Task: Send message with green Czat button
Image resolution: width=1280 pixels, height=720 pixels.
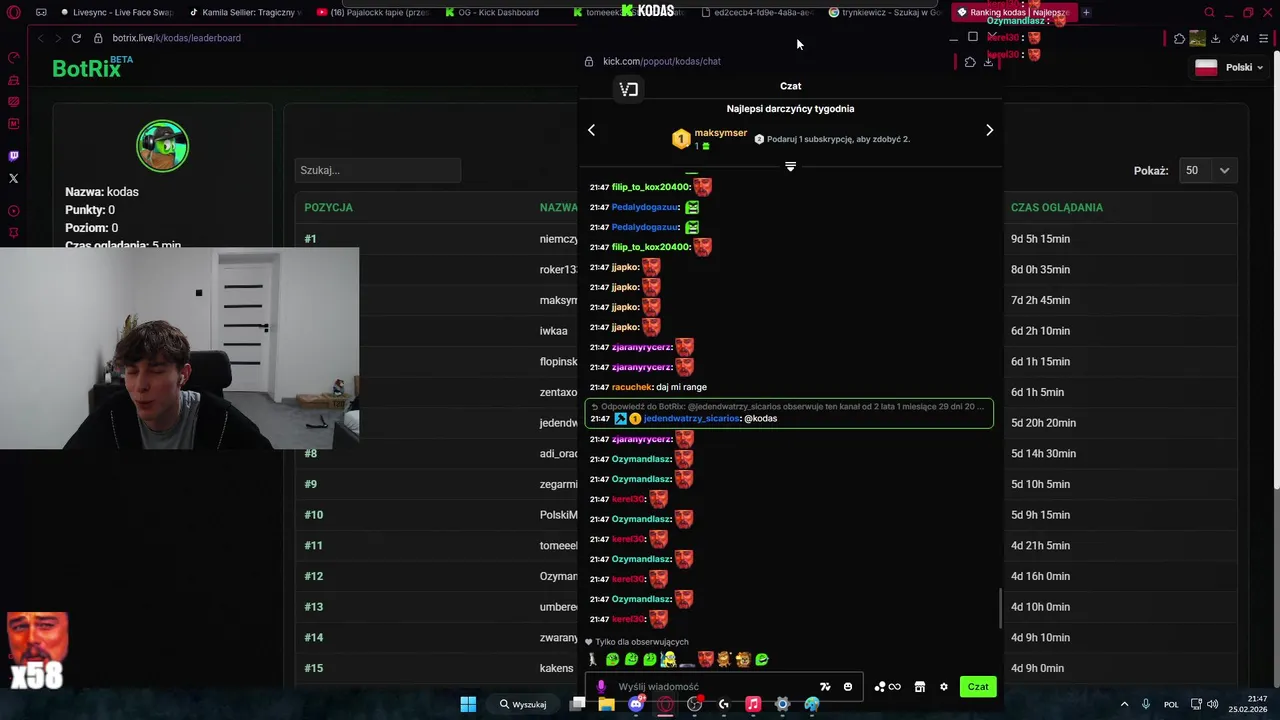Action: point(978,687)
